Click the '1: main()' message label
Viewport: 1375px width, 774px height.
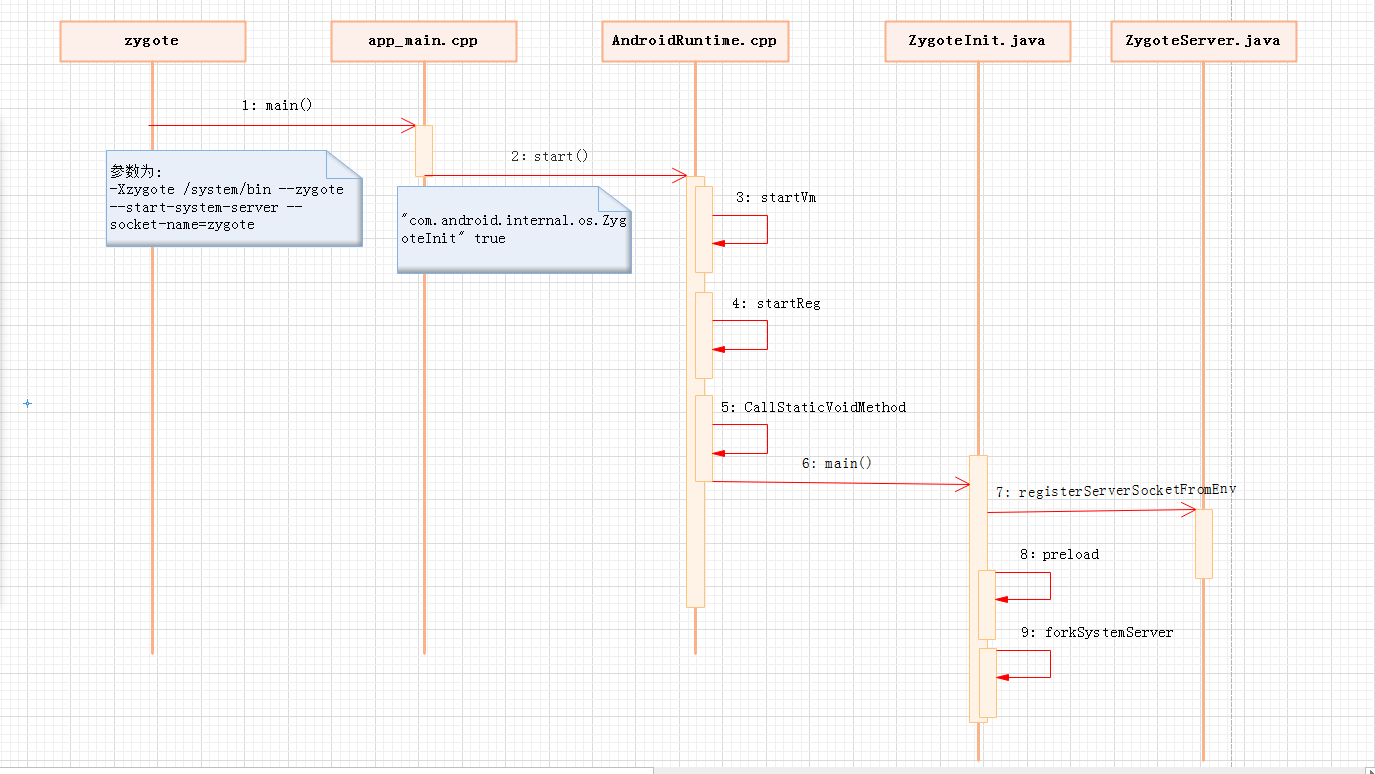click(277, 105)
